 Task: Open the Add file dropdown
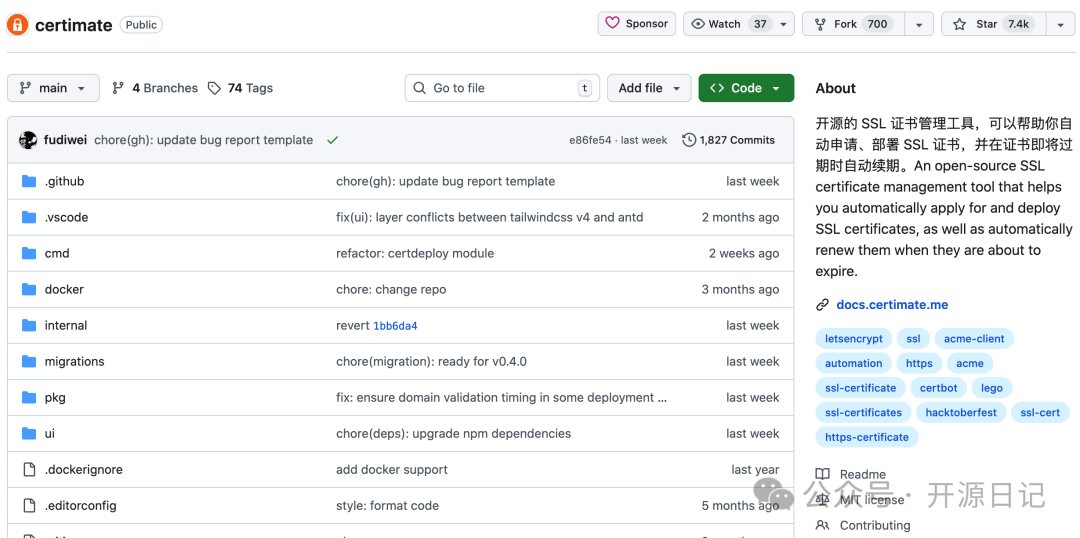(649, 88)
